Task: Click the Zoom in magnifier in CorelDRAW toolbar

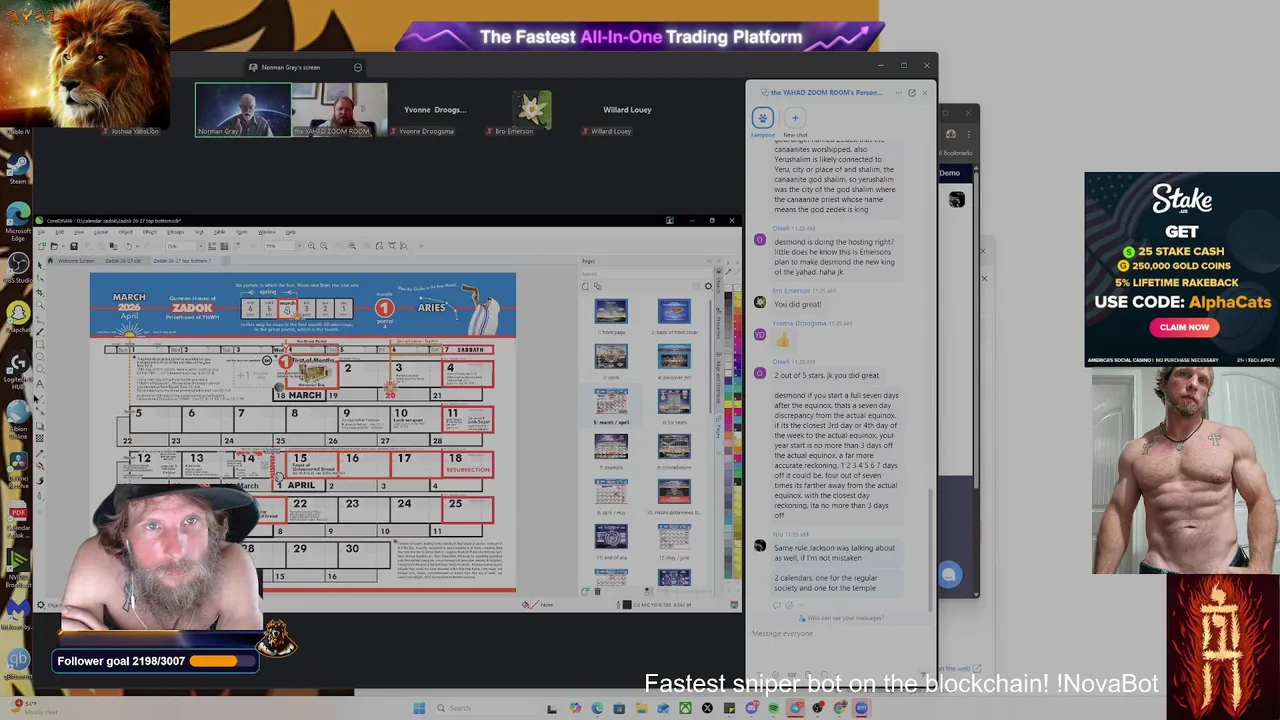Action: pos(311,246)
